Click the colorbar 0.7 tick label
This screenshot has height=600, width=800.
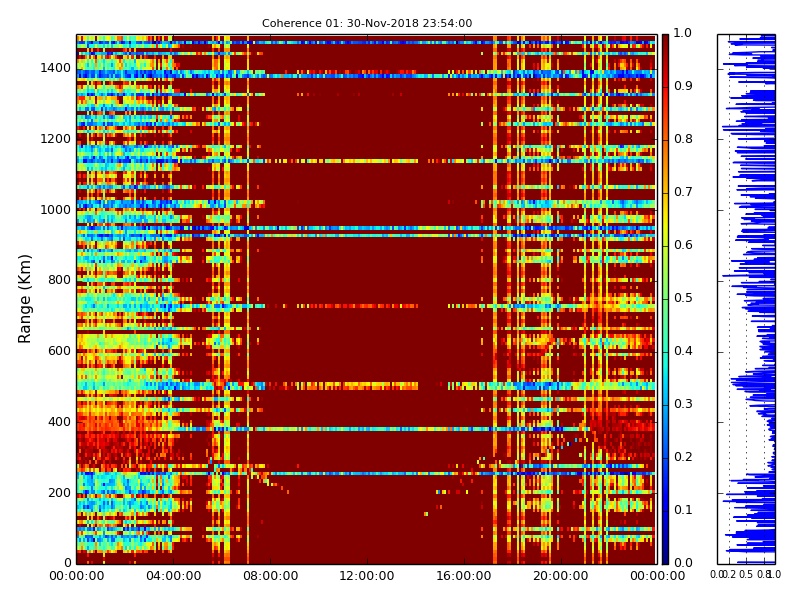[683, 192]
